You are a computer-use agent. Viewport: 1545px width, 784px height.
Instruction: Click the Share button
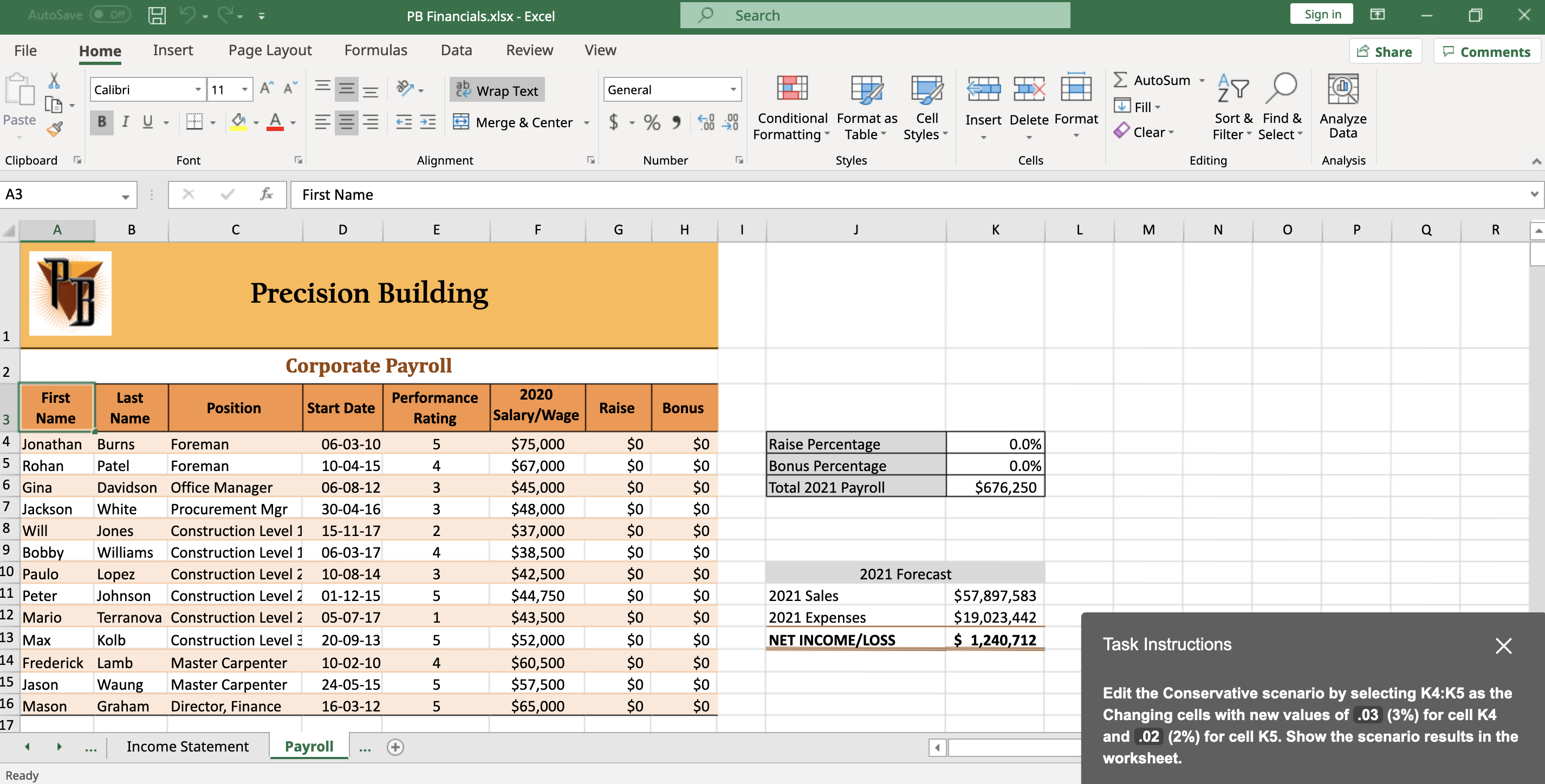pyautogui.click(x=1384, y=51)
